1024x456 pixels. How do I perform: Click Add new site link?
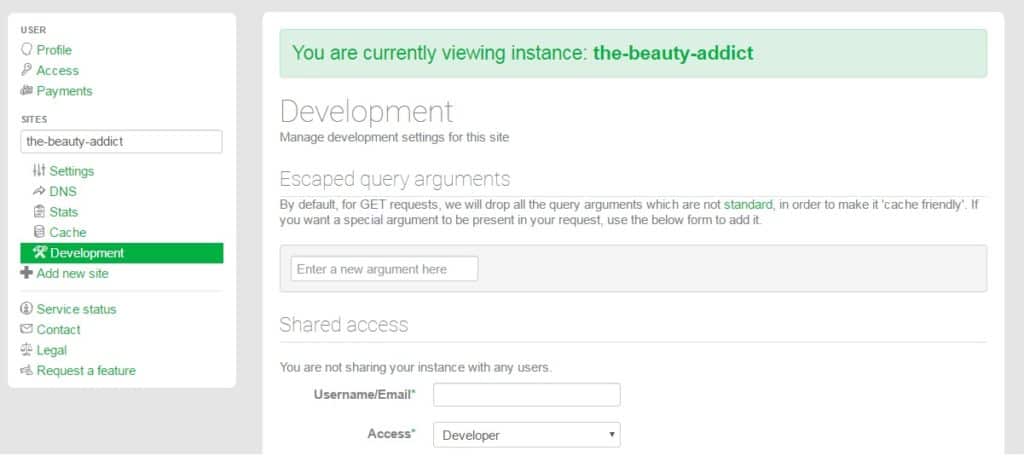coord(72,273)
